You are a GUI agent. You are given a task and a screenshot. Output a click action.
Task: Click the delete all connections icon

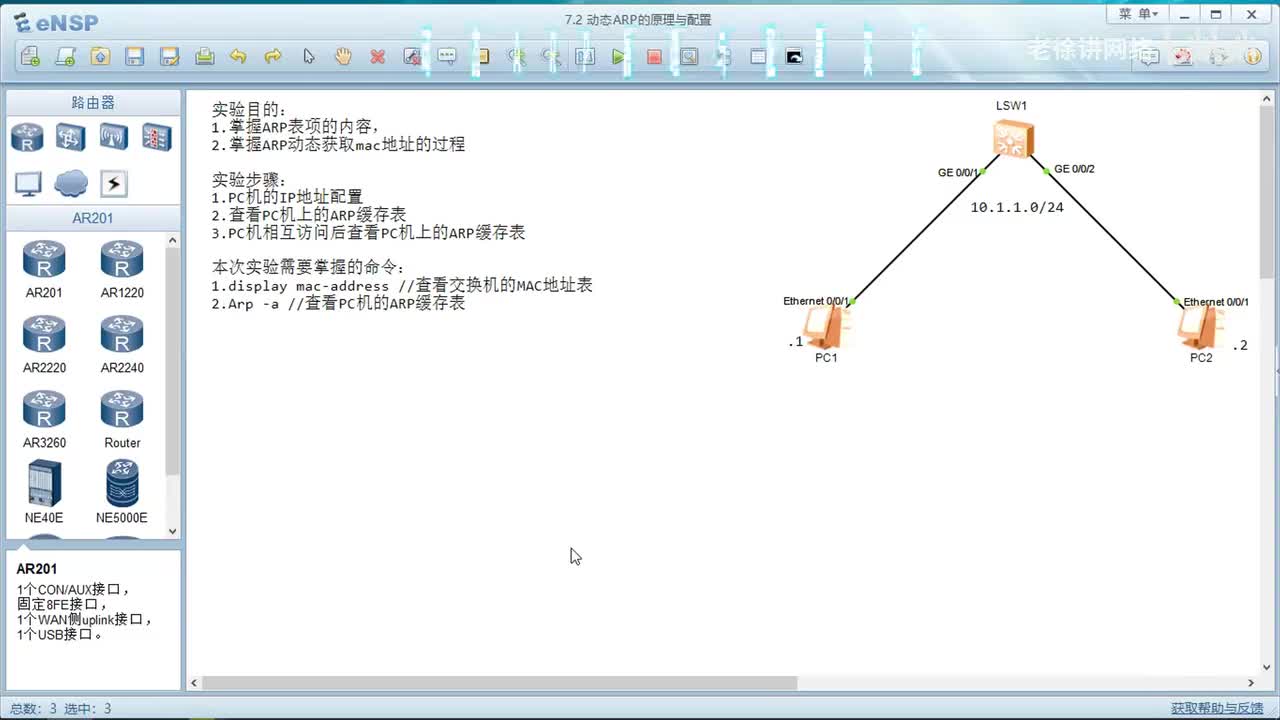[412, 57]
